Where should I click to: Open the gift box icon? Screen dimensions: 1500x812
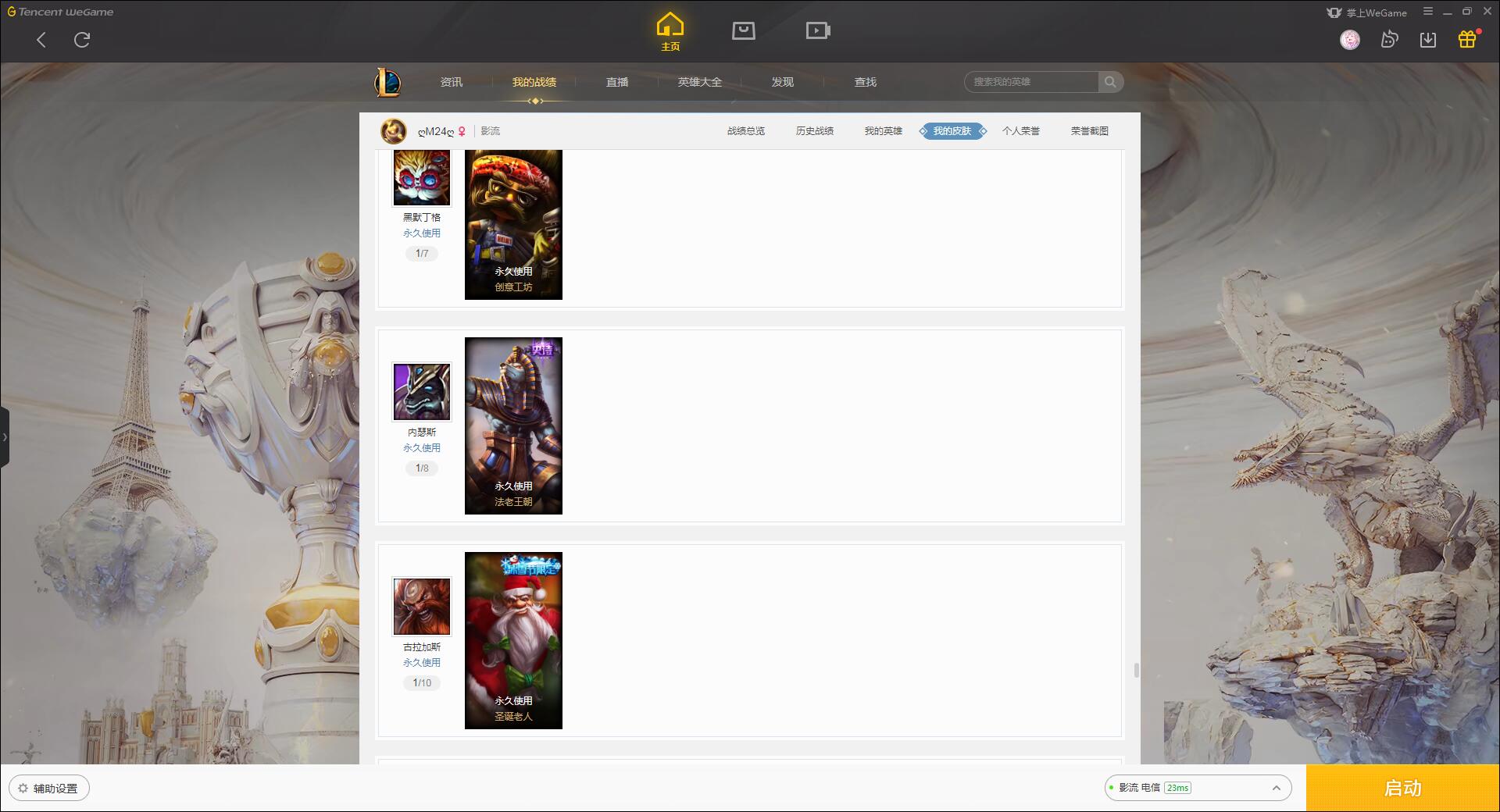click(1467, 39)
